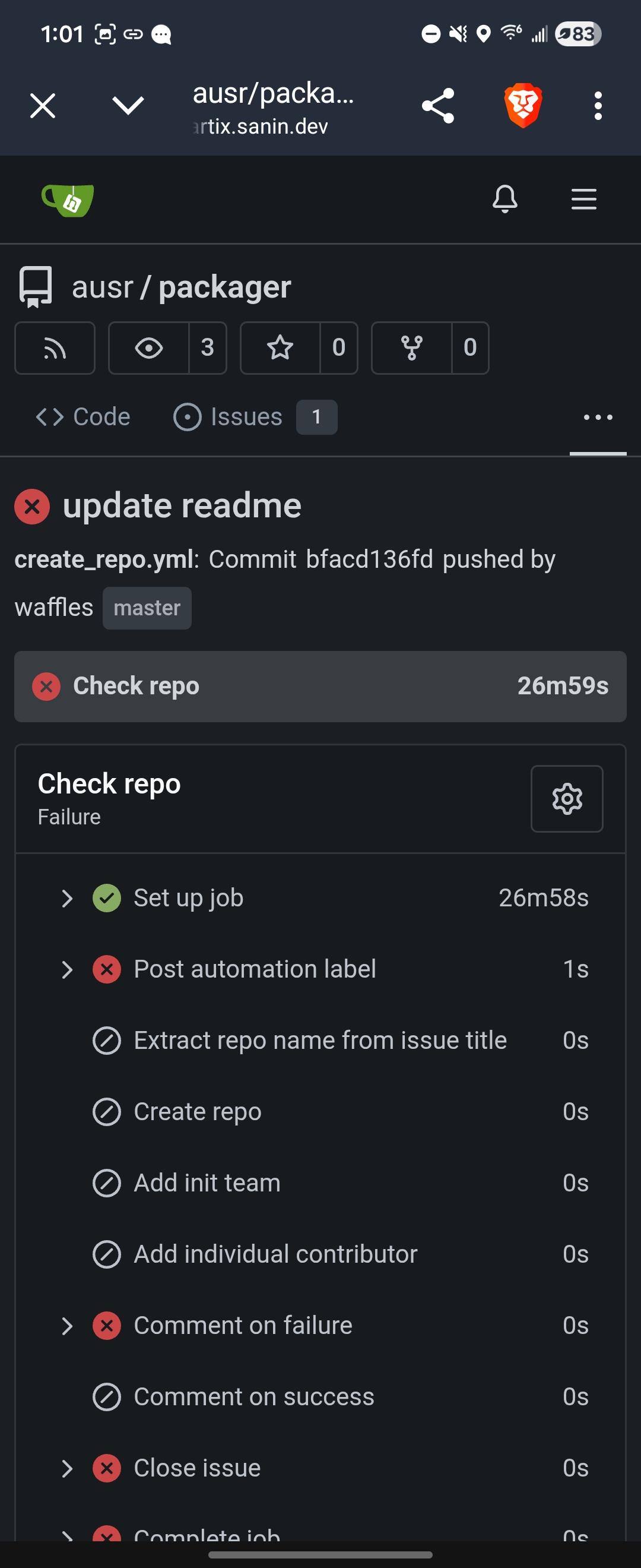Toggle watch on the repository
The image size is (641, 1568).
tap(149, 348)
